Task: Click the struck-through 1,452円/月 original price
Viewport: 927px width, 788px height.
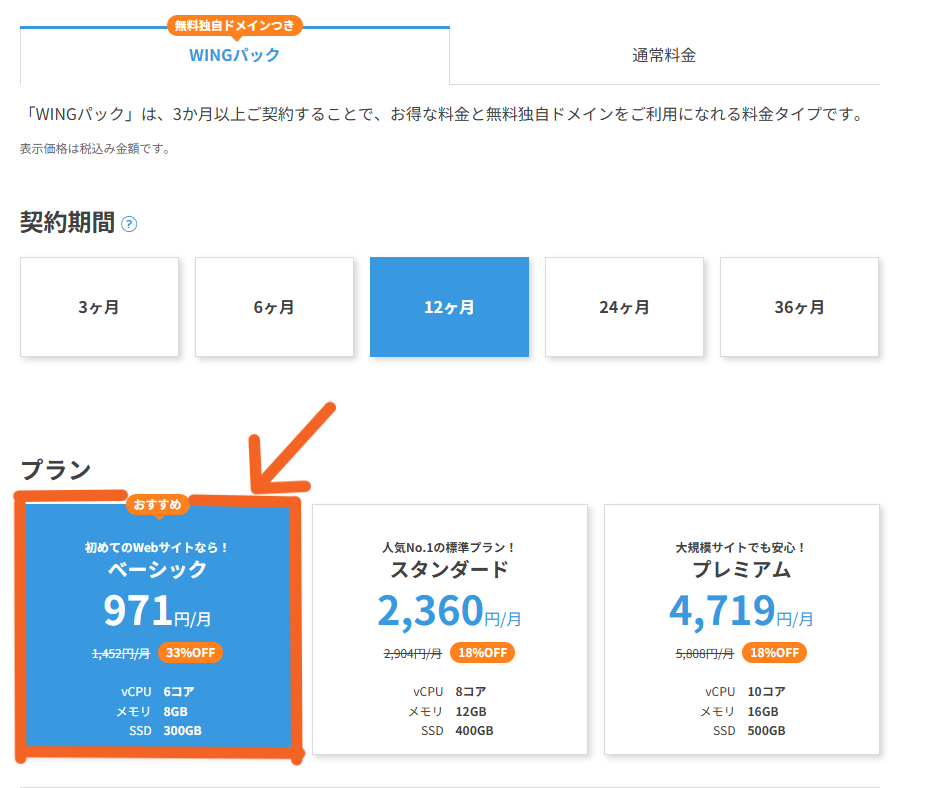Action: click(x=120, y=653)
